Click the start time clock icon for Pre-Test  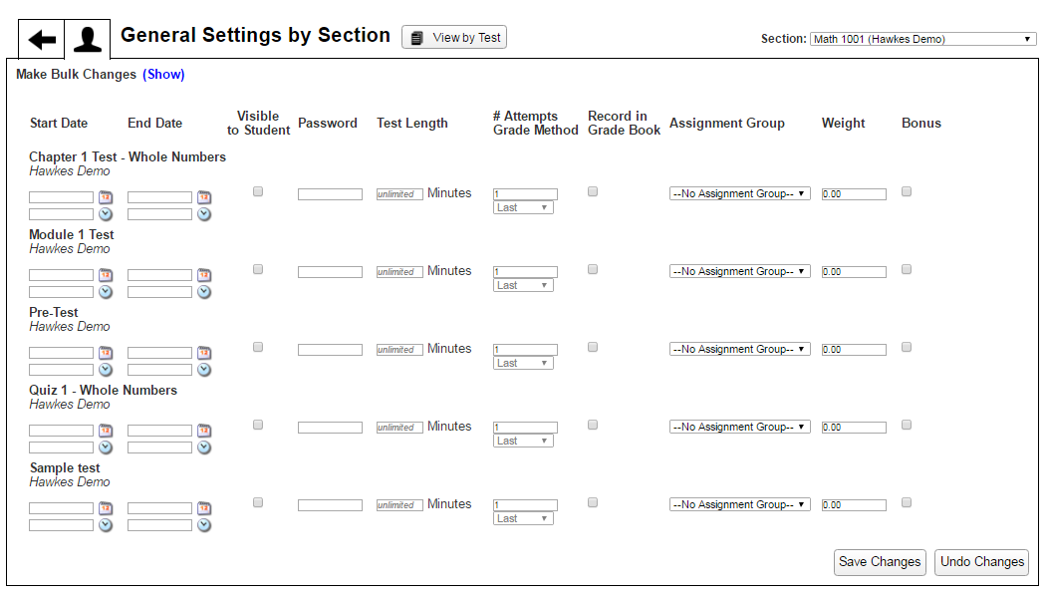coord(105,369)
